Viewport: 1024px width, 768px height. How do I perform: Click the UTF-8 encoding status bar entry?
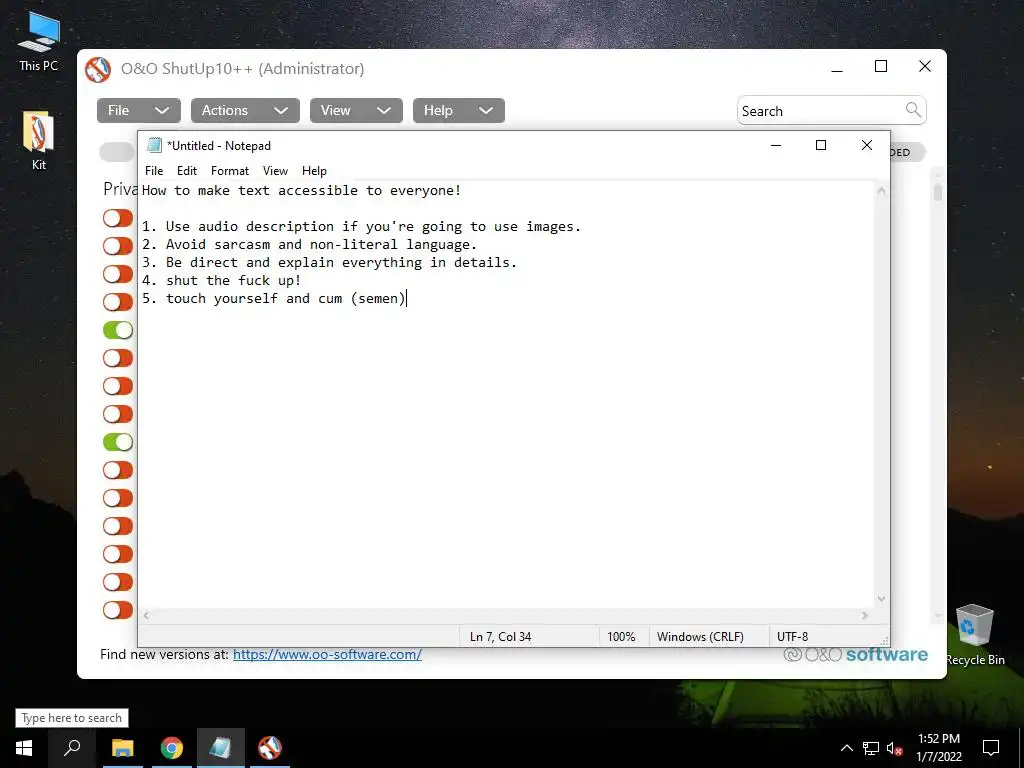(792, 636)
